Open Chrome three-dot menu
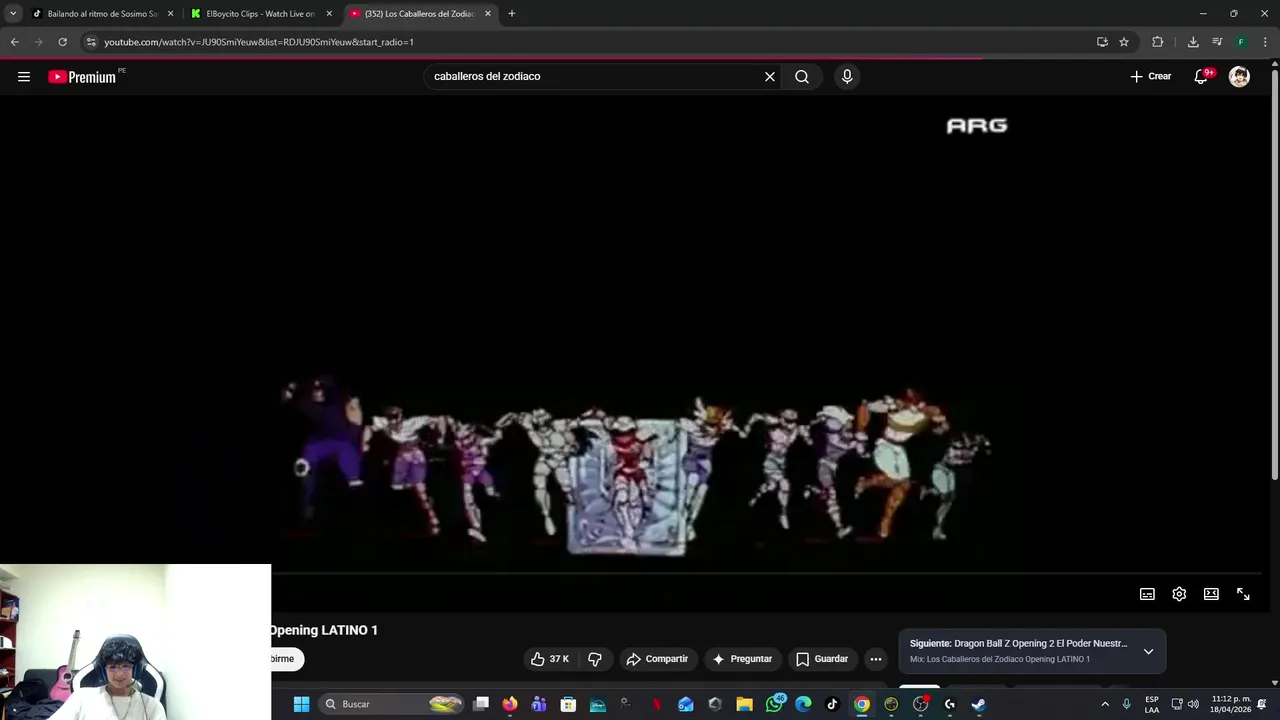This screenshot has height=720, width=1280. coord(1265,42)
